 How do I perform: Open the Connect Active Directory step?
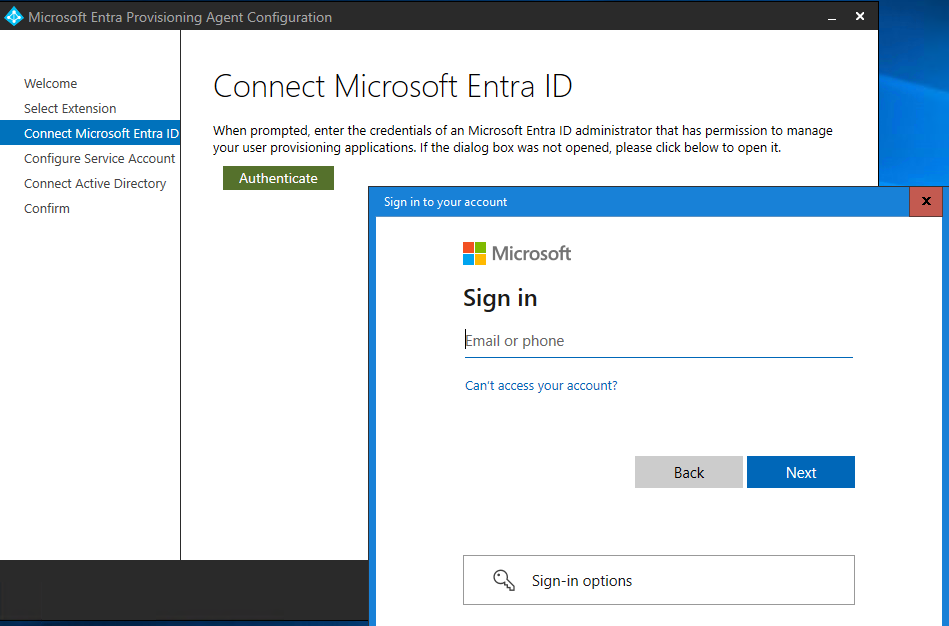(x=95, y=184)
